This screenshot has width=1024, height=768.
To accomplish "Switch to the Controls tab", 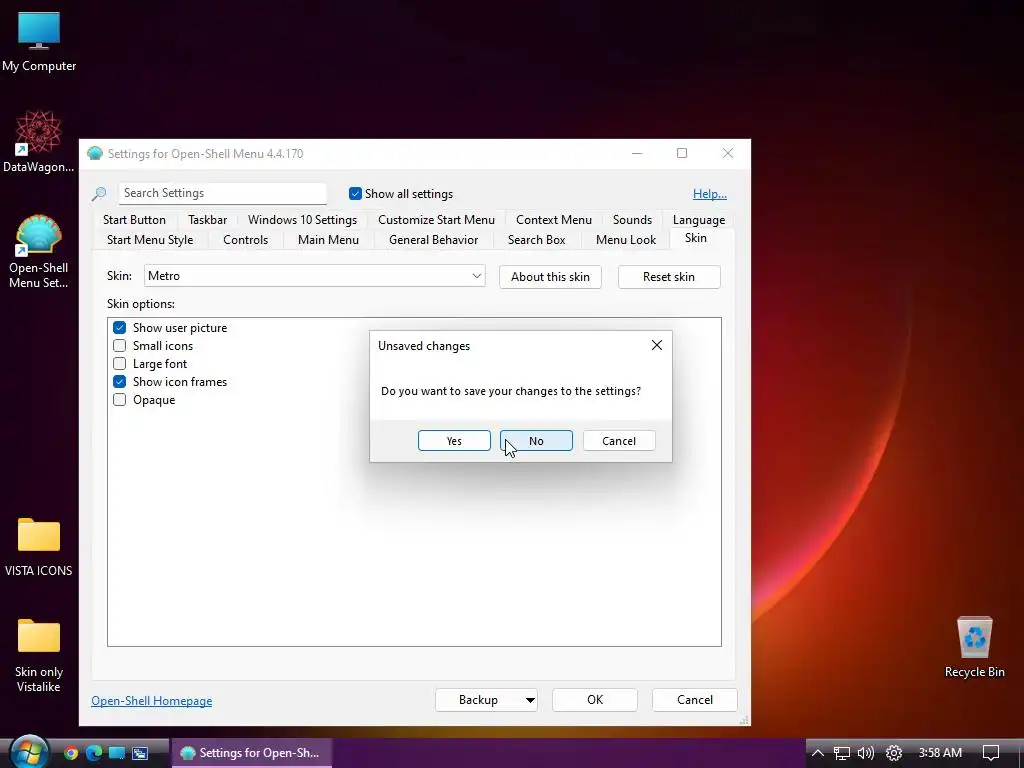I will (x=246, y=240).
